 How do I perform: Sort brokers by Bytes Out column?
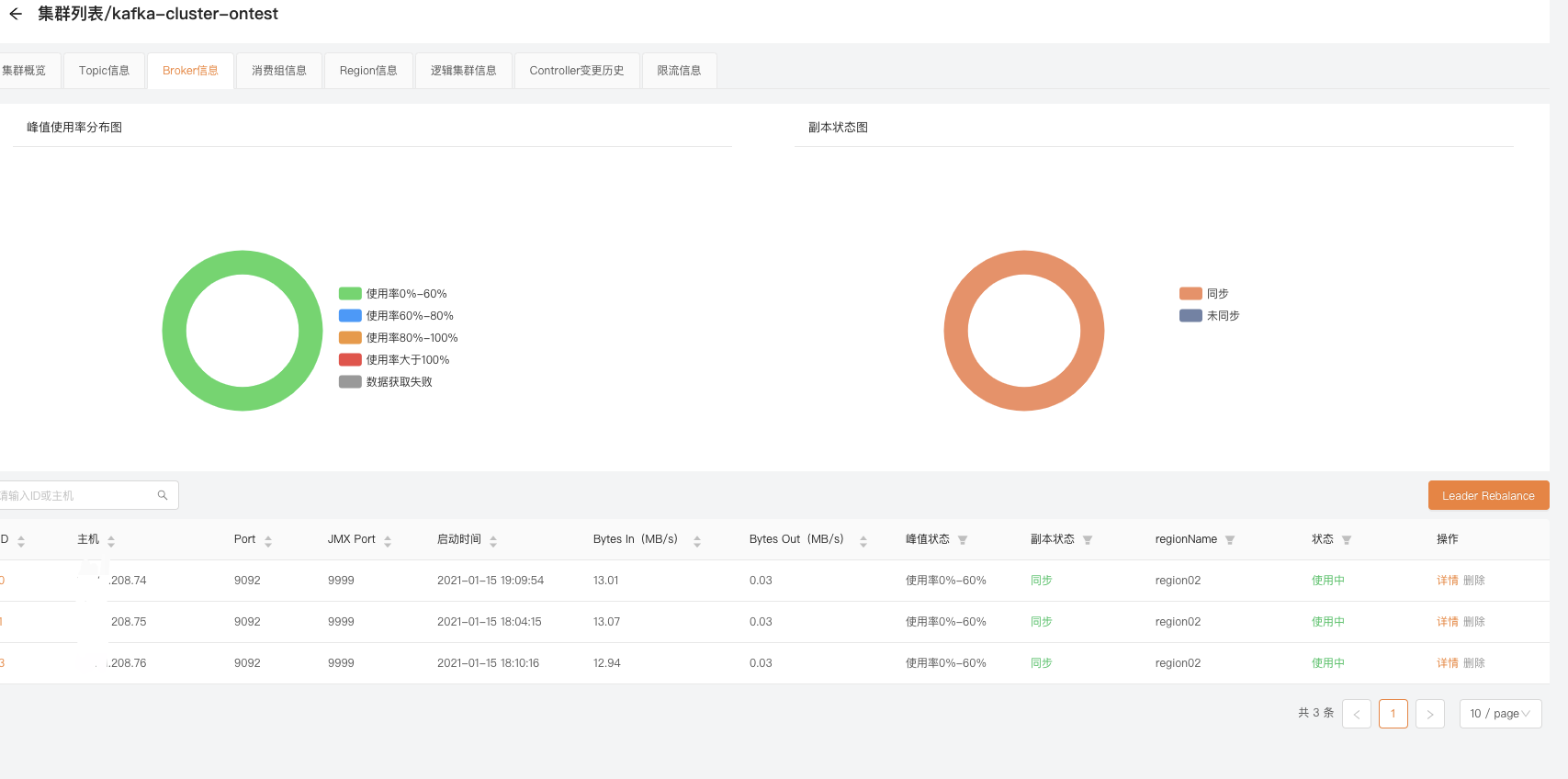pyautogui.click(x=863, y=540)
